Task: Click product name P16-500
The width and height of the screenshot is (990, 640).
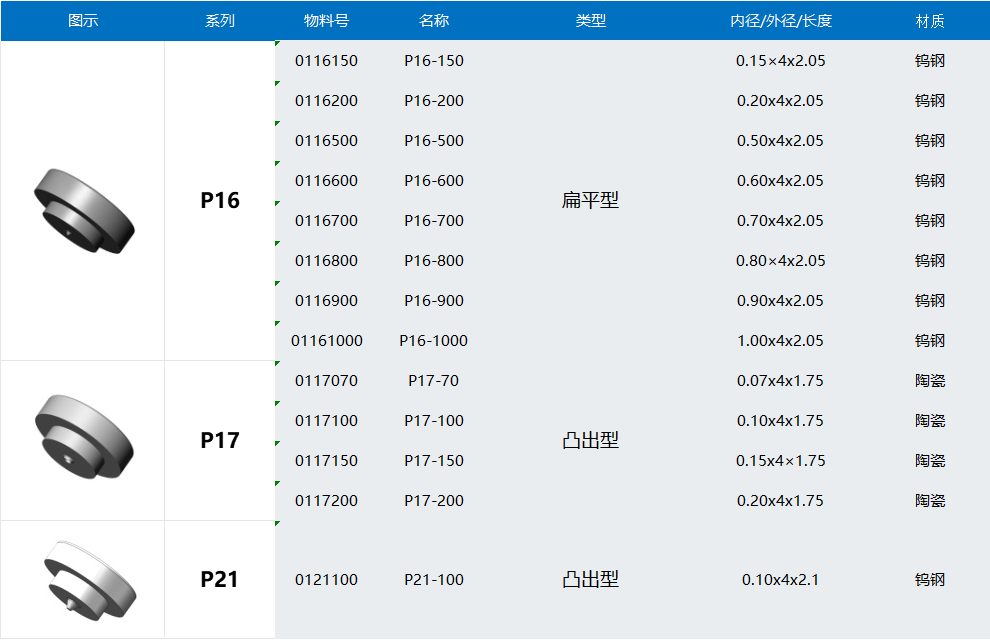Action: point(434,141)
